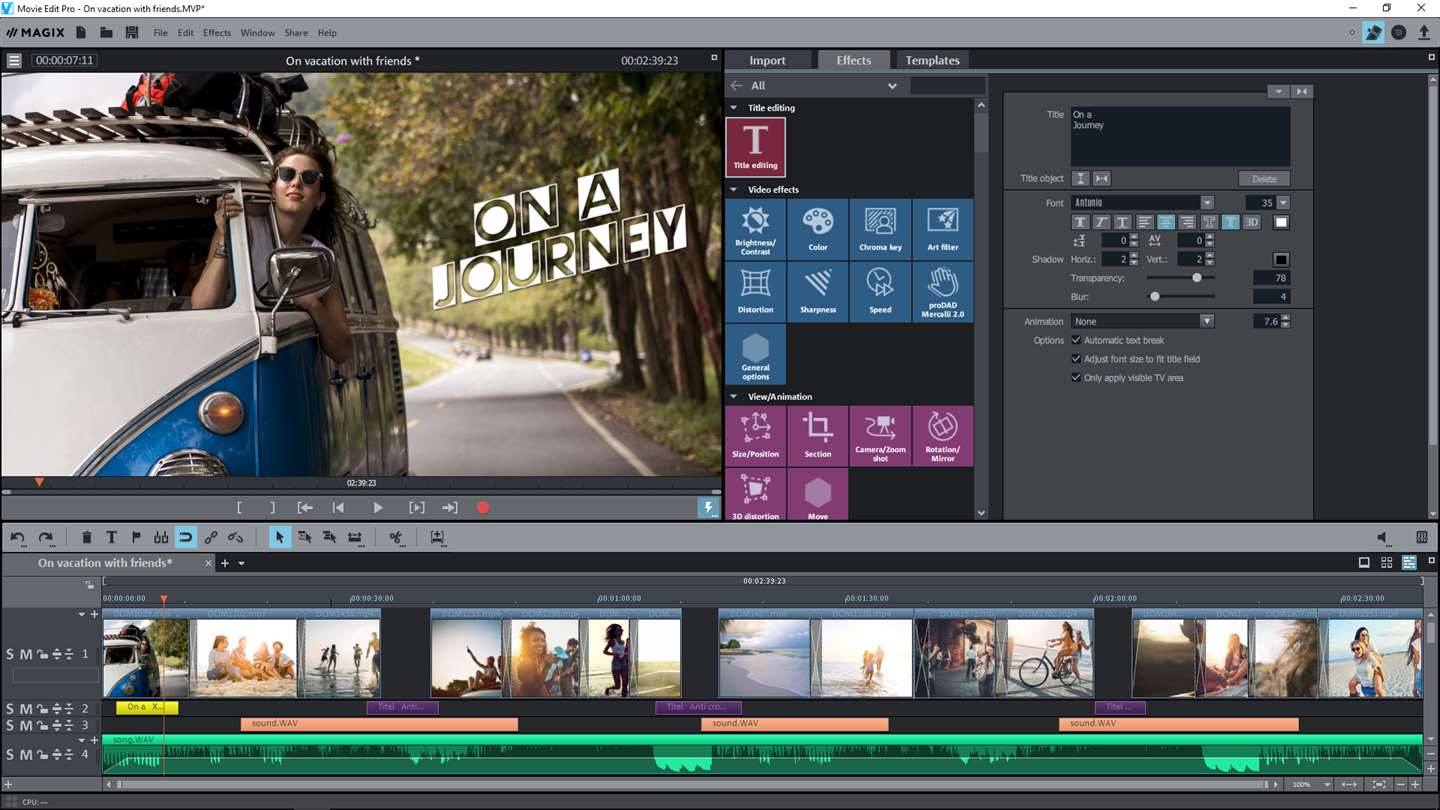Adjust the shadow Blur slider
Image resolution: width=1440 pixels, height=810 pixels.
[x=1155, y=297]
